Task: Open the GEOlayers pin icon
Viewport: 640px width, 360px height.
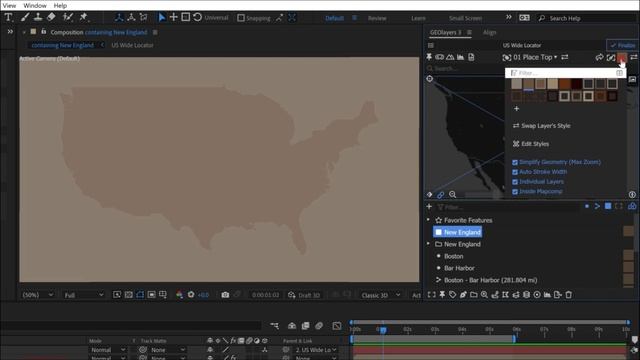Action: tap(429, 57)
